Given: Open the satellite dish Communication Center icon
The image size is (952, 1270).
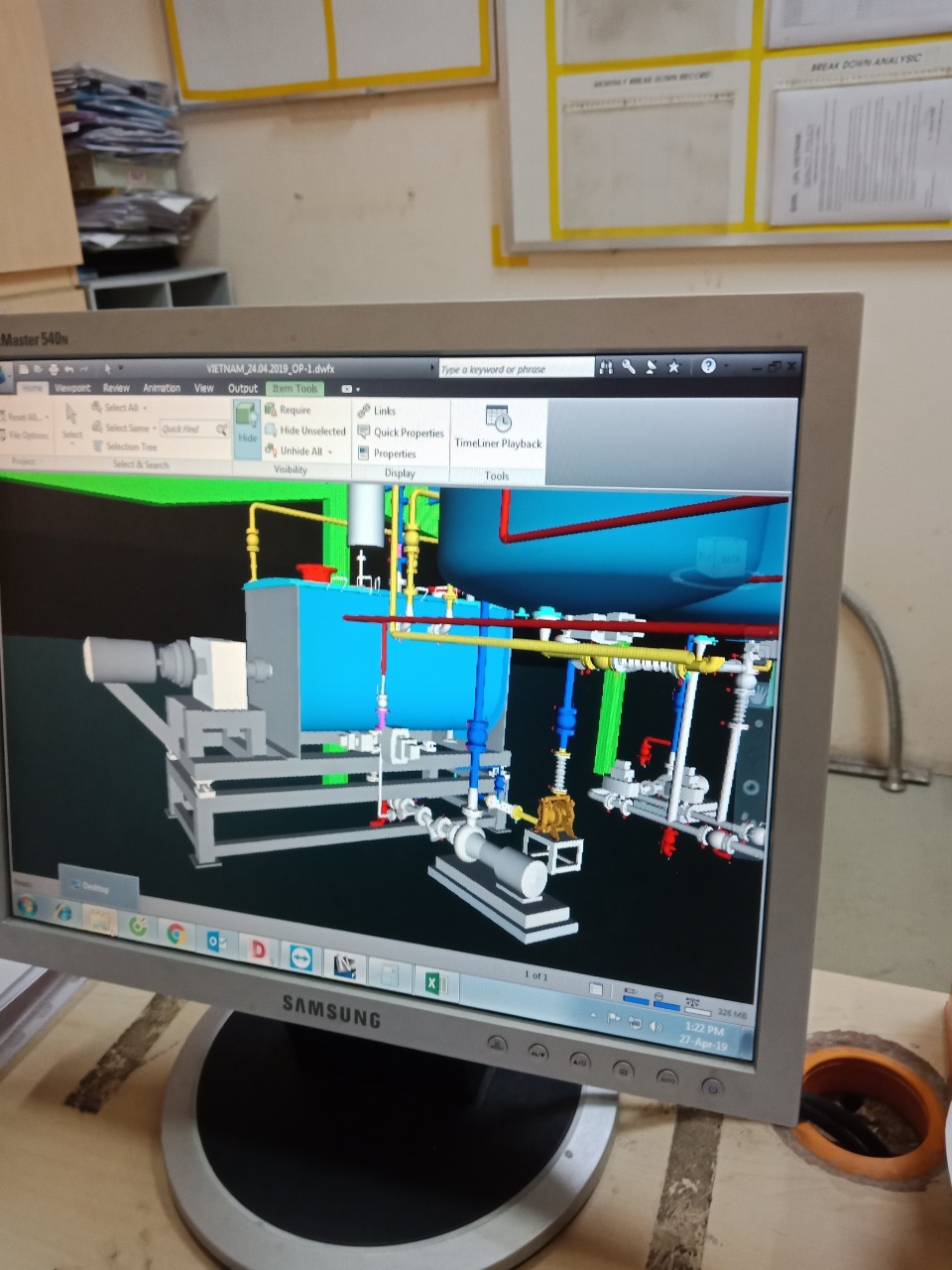Looking at the screenshot, I should pyautogui.click(x=651, y=367).
